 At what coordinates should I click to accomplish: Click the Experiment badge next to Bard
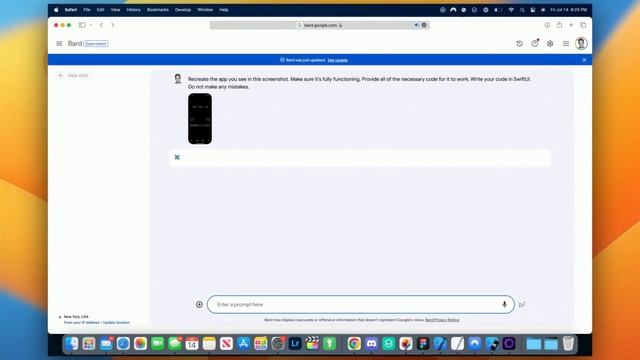[96, 44]
